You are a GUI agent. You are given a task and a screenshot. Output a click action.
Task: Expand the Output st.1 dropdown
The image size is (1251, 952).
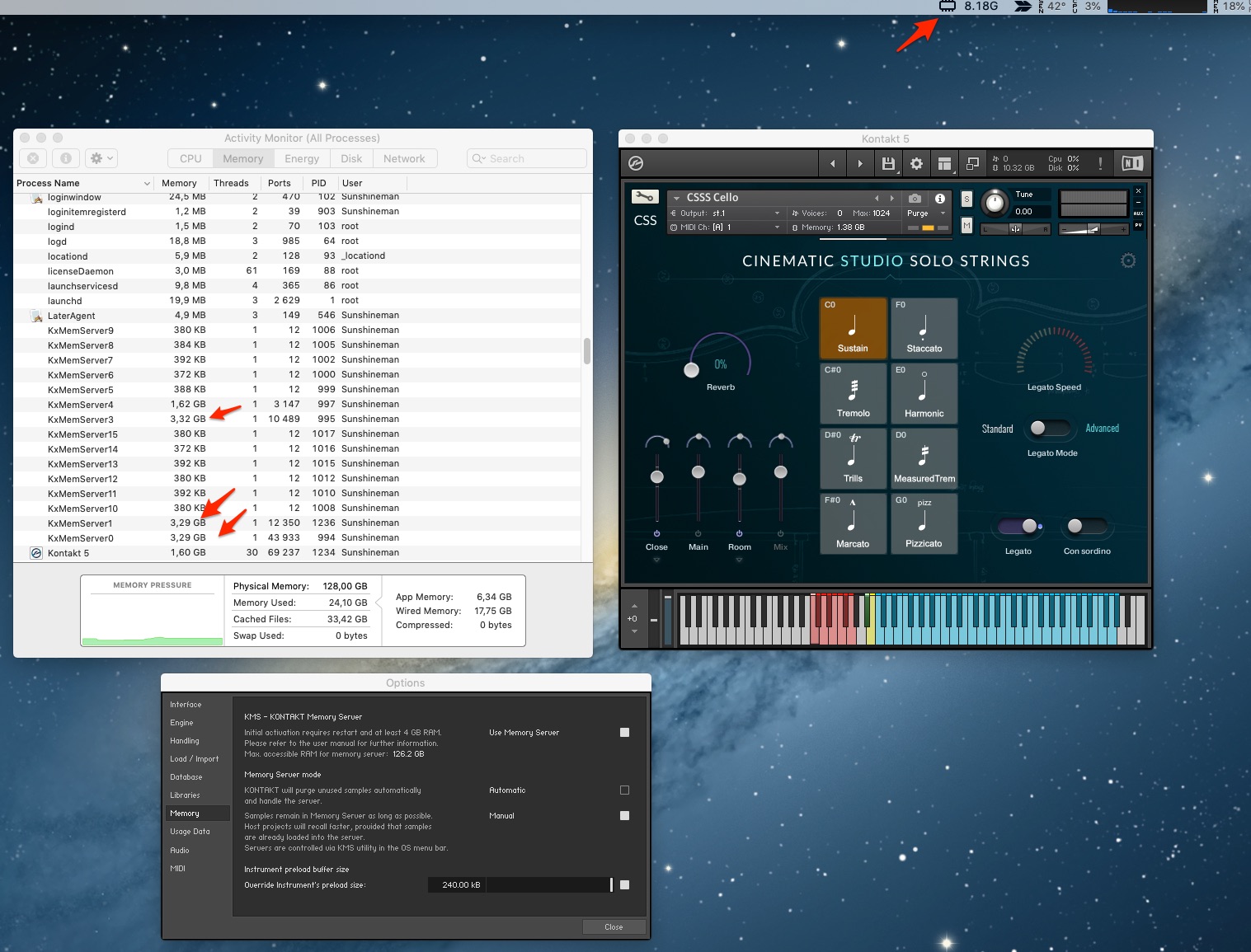[727, 213]
